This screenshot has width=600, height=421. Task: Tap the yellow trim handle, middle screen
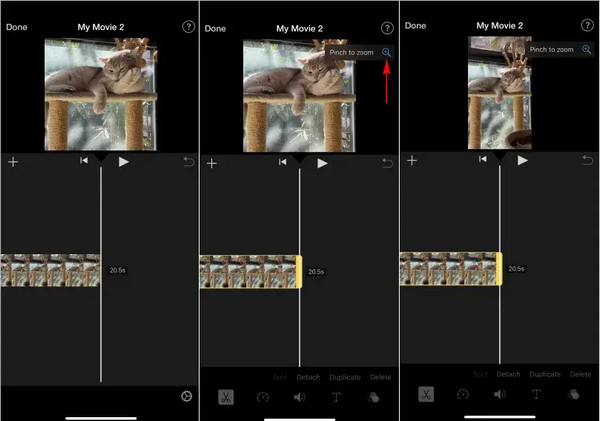tap(299, 272)
